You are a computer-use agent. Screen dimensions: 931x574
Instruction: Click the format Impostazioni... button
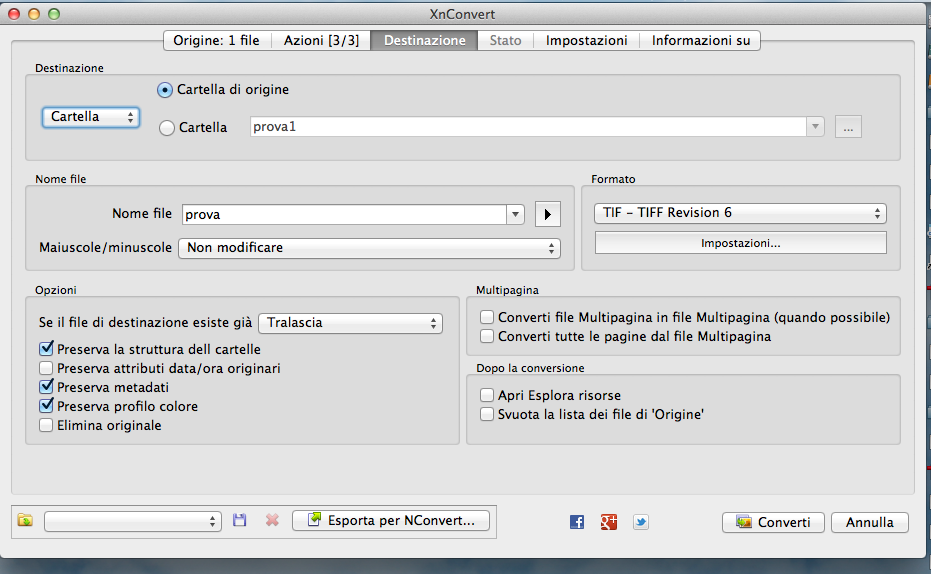click(x=740, y=243)
